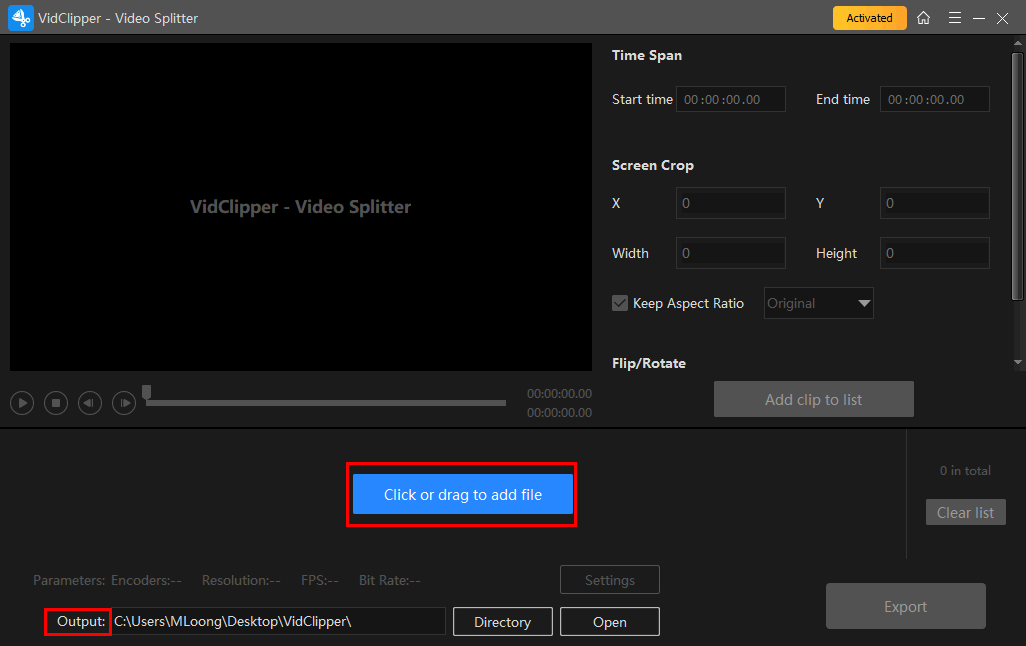Click the playback seek slider handle
The image size is (1026, 646).
(x=147, y=392)
